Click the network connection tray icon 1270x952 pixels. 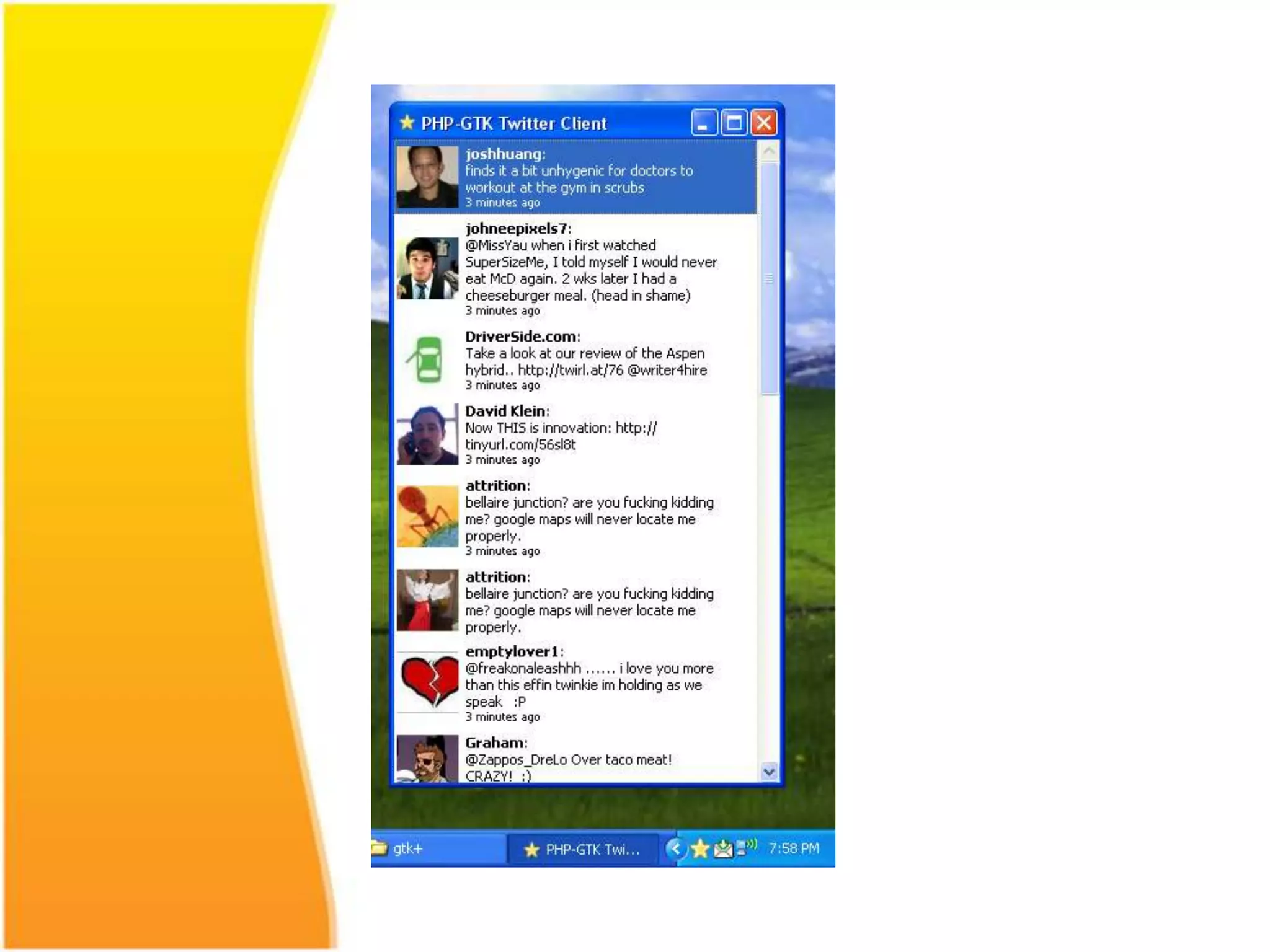746,847
